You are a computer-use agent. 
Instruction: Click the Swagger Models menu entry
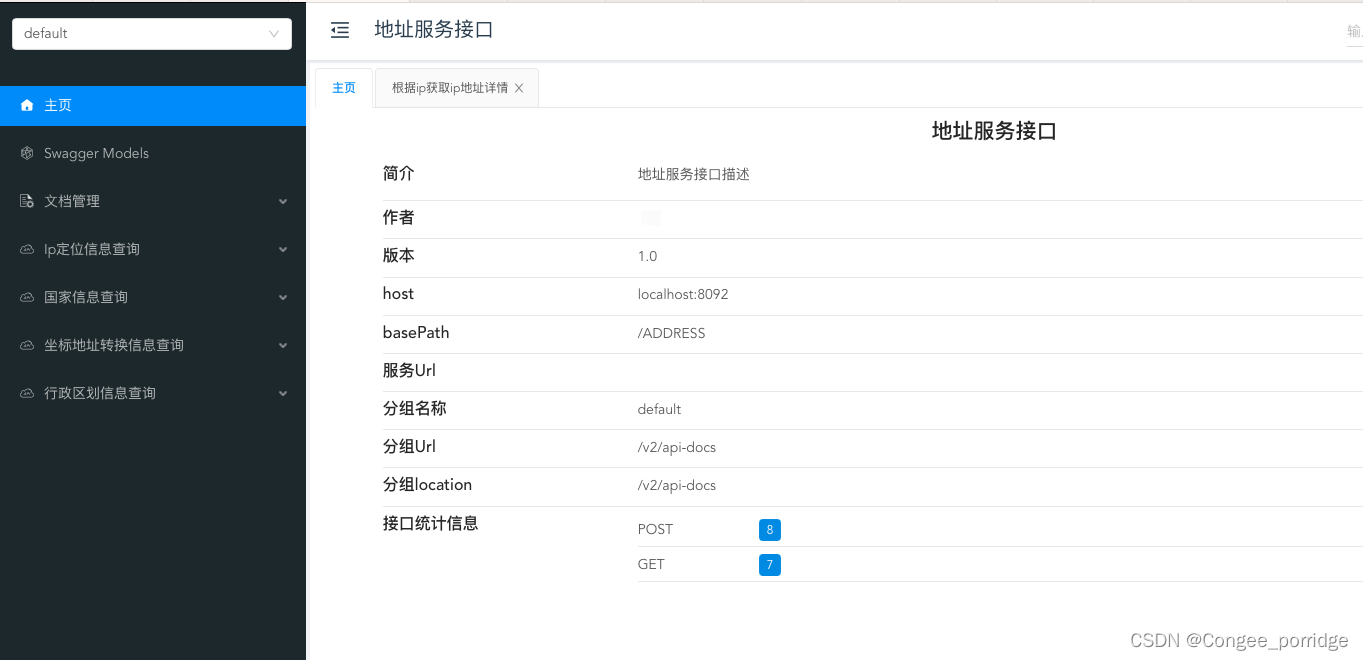coord(95,153)
